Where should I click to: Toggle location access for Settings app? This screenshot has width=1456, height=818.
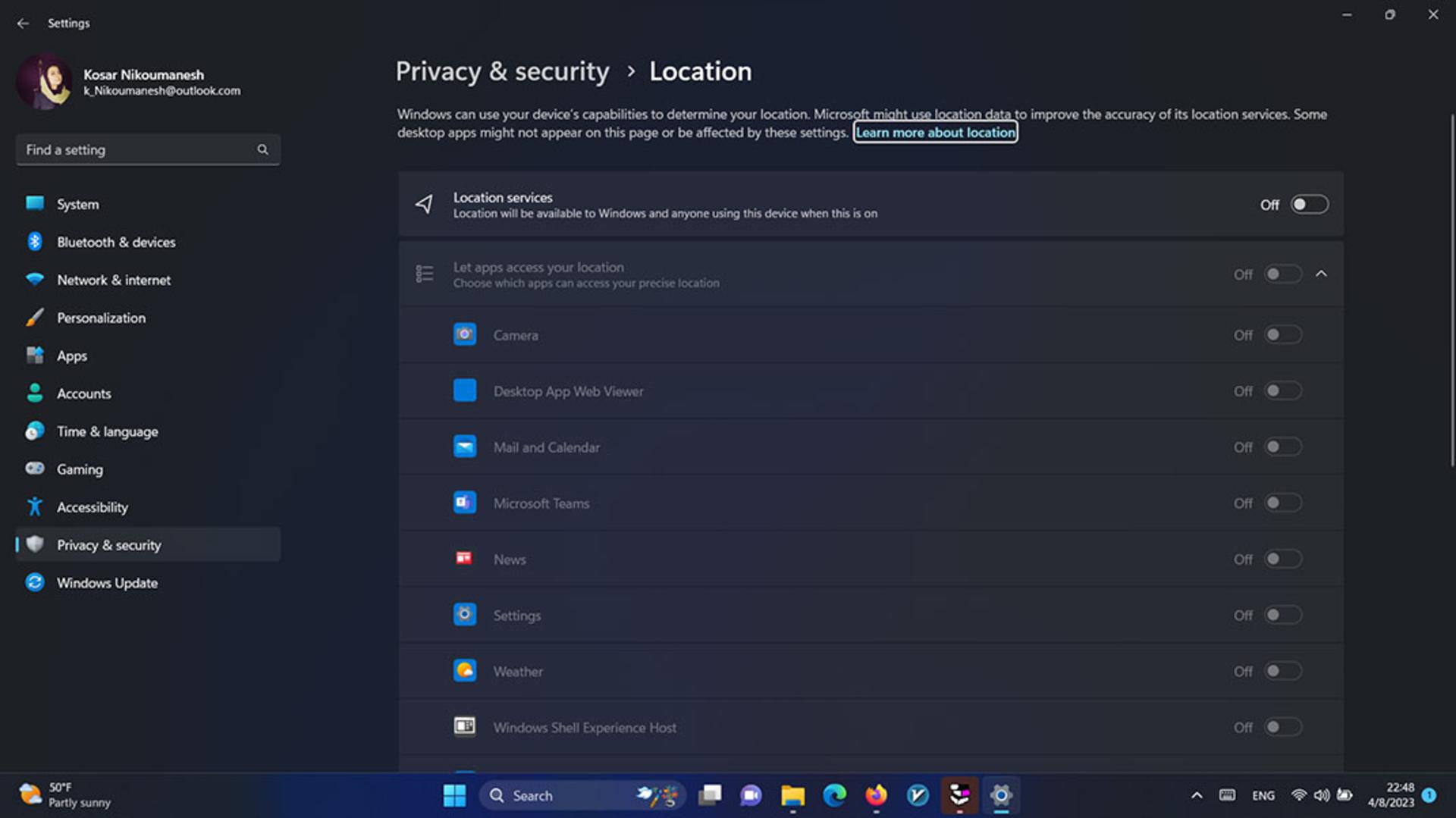[x=1282, y=615]
